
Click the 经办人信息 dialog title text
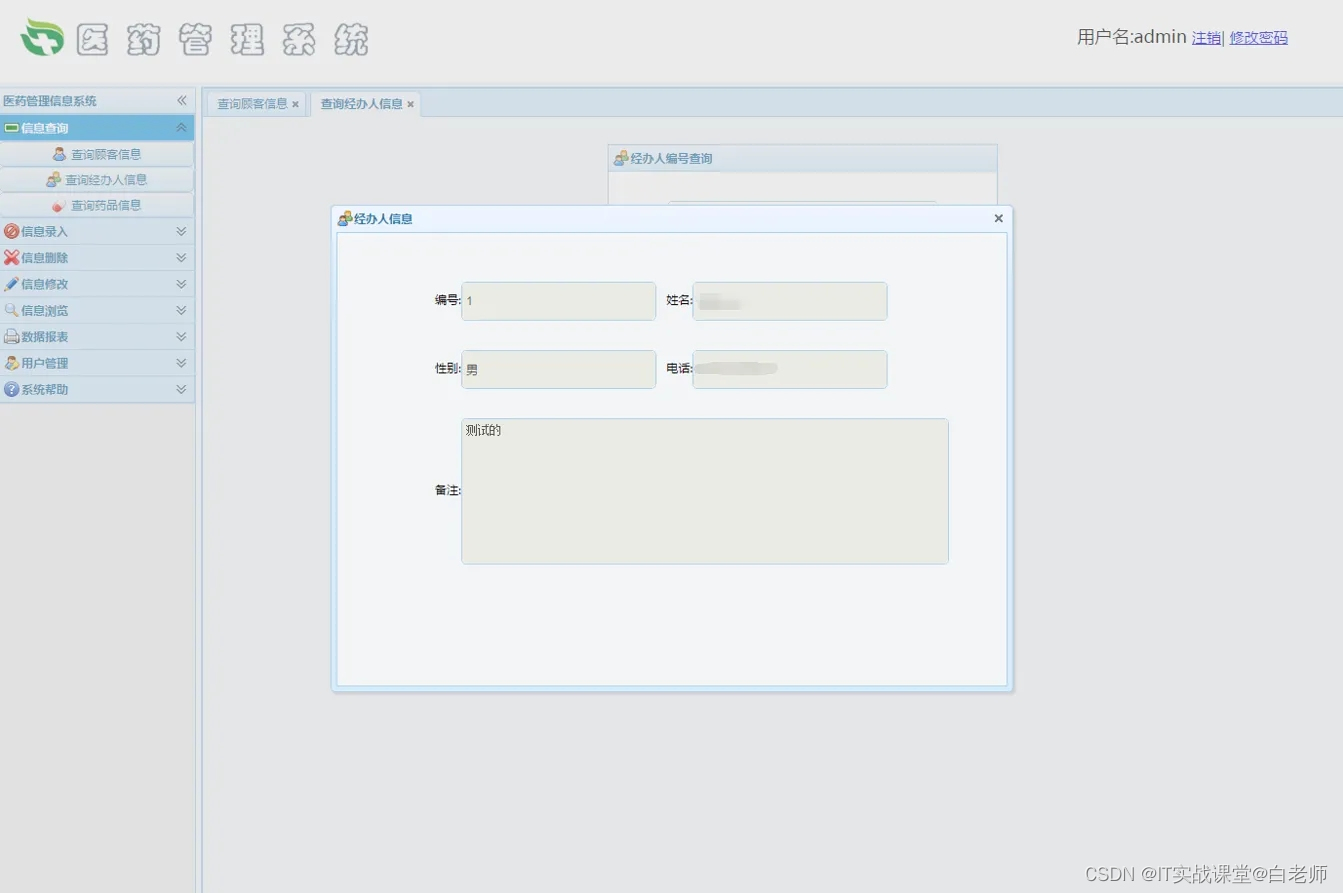(383, 218)
